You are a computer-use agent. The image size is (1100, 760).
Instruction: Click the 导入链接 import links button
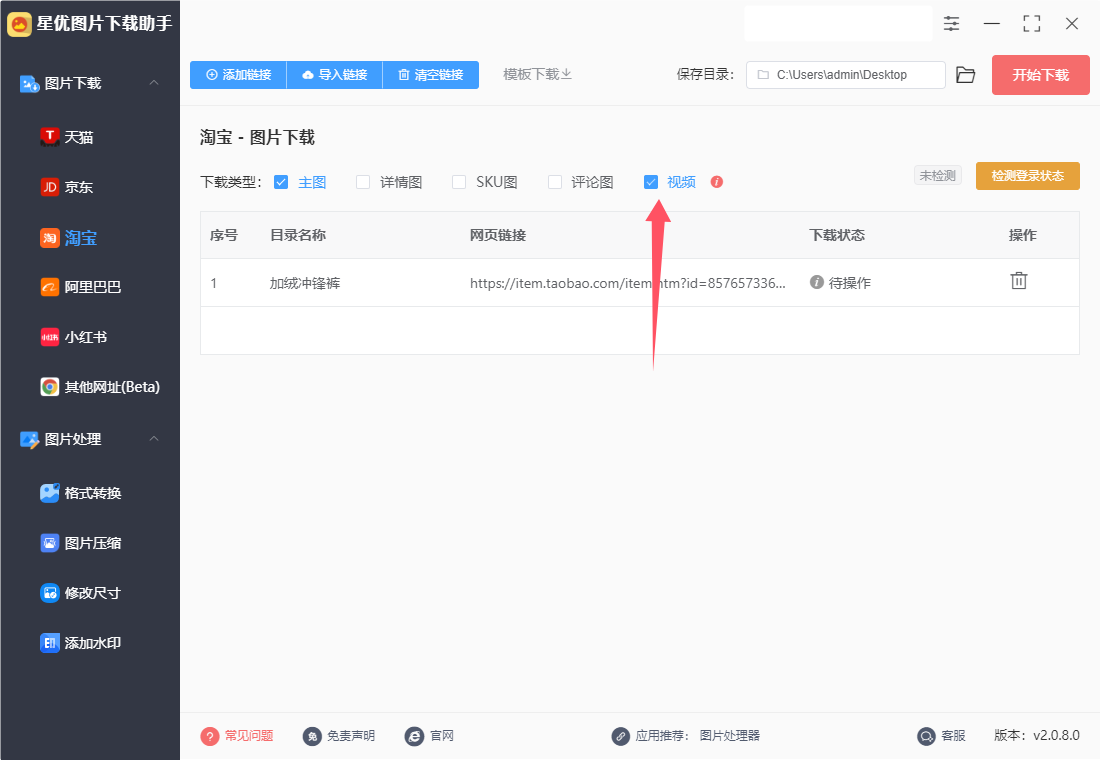tap(335, 74)
